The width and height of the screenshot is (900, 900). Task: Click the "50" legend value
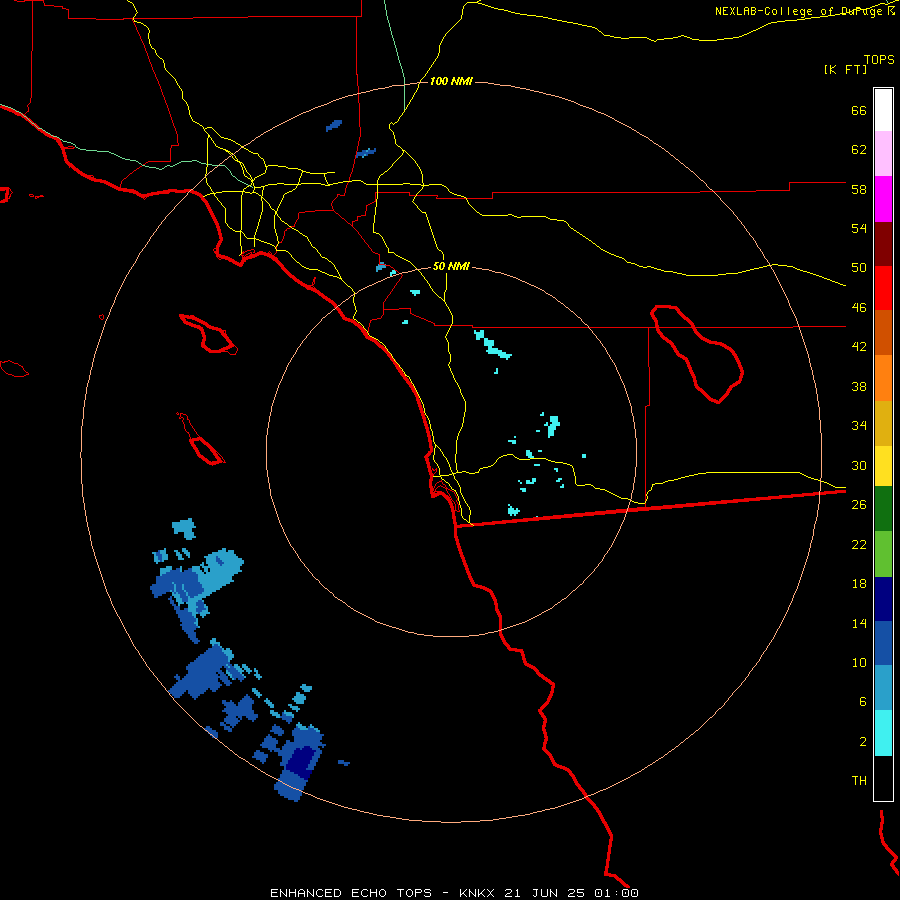tap(859, 268)
